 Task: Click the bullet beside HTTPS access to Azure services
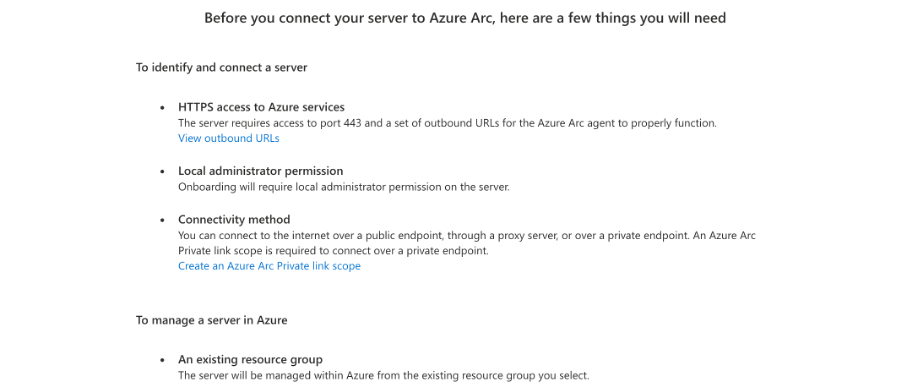(163, 108)
